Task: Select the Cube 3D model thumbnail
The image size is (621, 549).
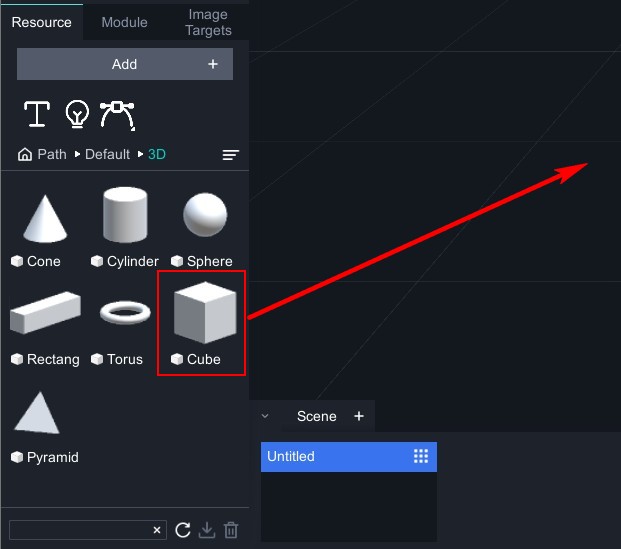Action: (204, 313)
